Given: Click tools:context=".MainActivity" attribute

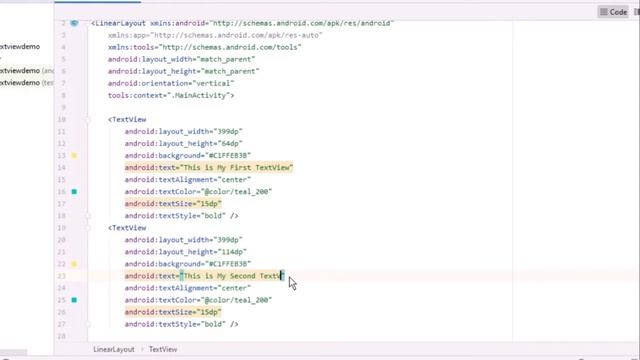Looking at the screenshot, I should (171, 96).
